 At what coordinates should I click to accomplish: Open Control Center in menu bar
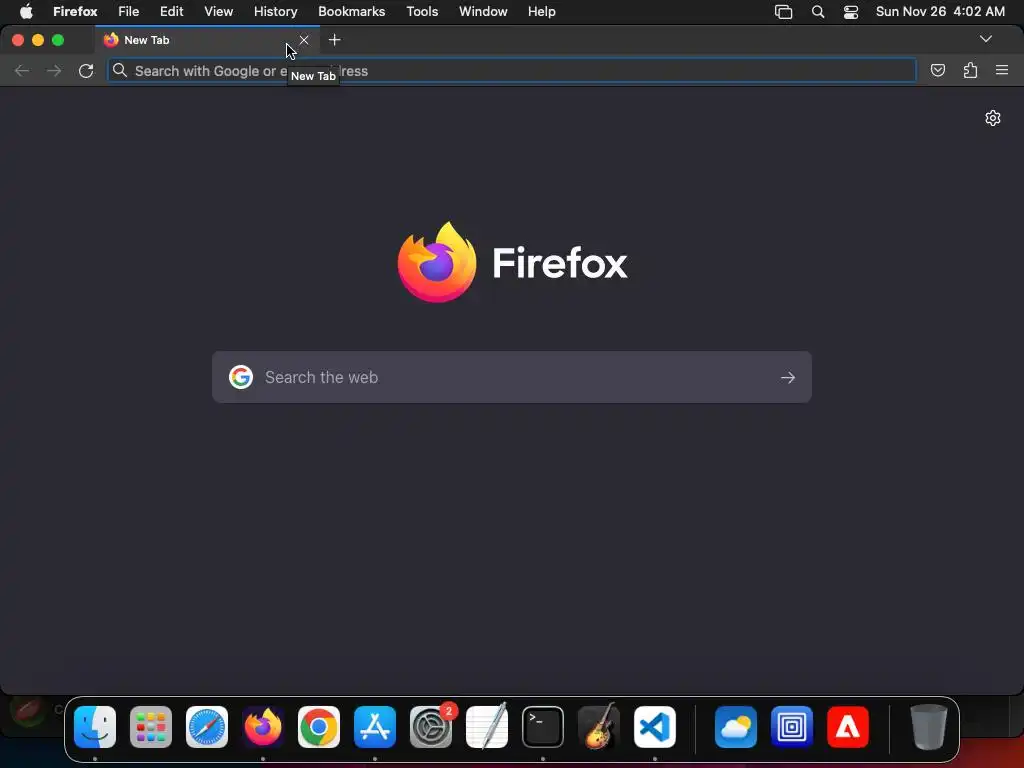[851, 12]
